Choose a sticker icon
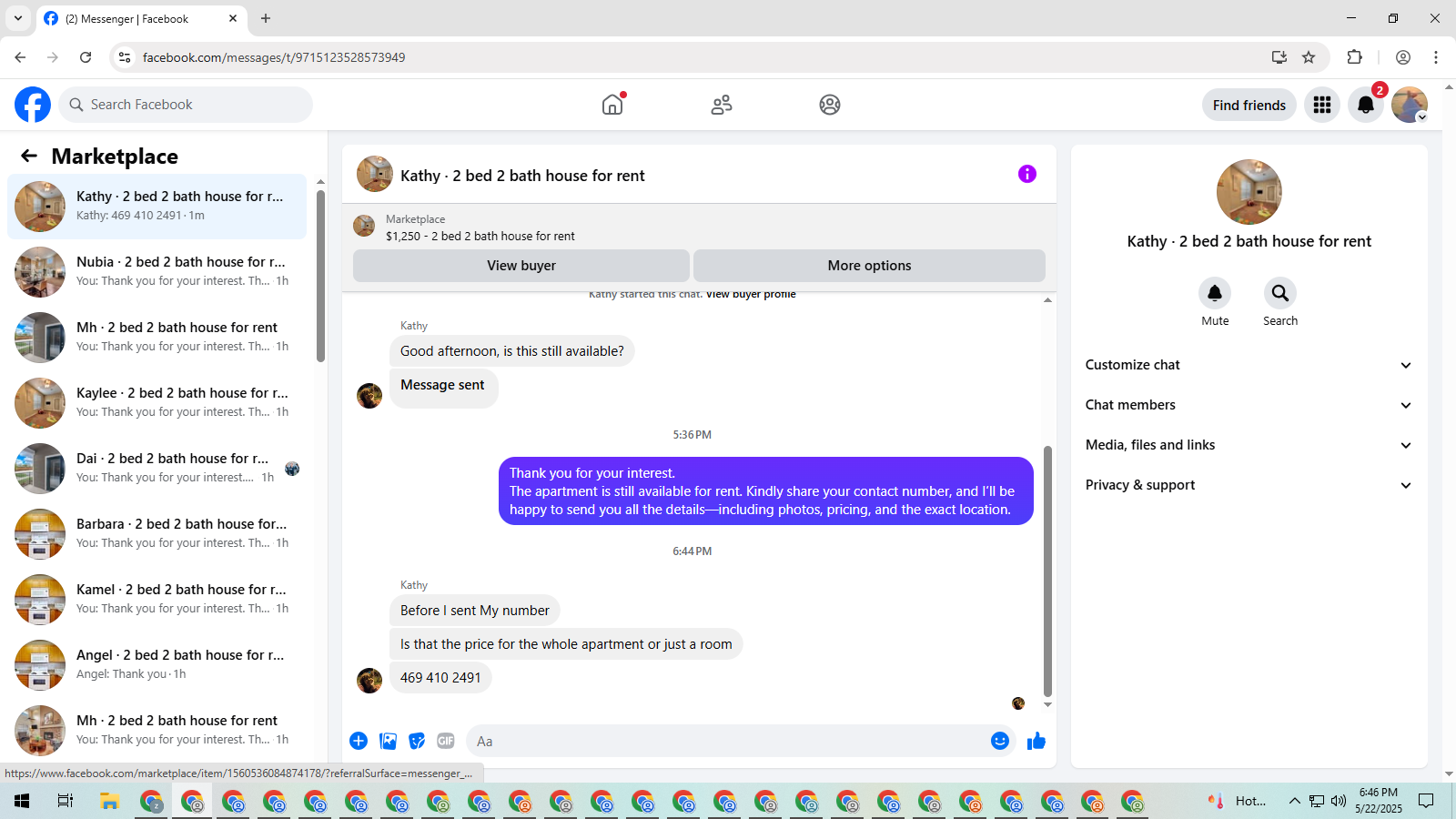Viewport: 1456px width, 819px height. coord(417,741)
